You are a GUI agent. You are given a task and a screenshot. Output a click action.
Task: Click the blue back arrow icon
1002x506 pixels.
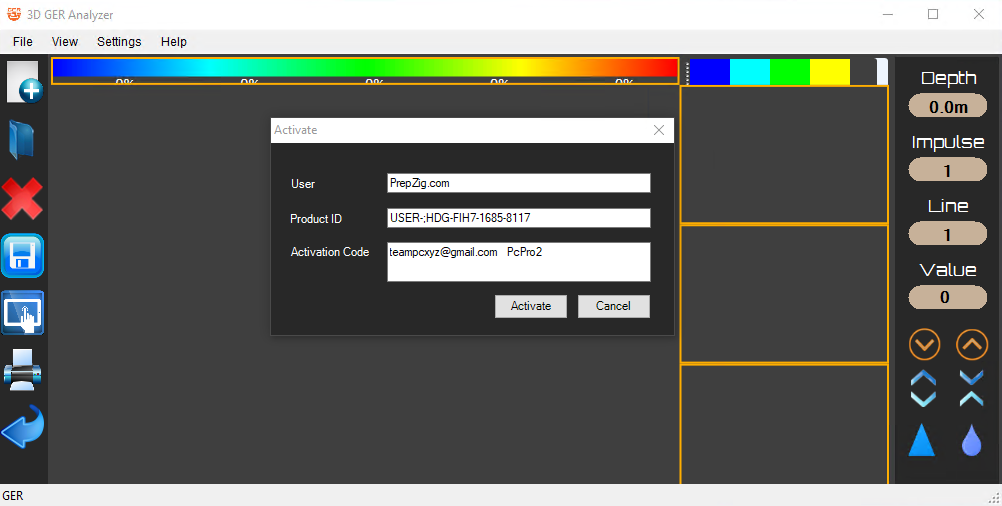click(22, 428)
